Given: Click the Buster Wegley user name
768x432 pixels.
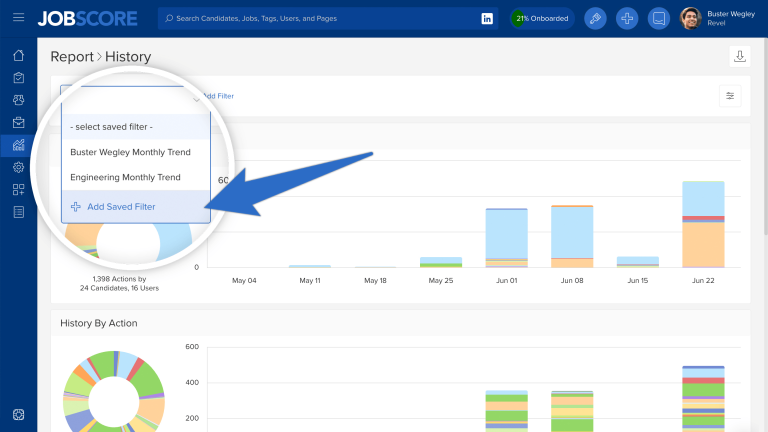Looking at the screenshot, I should tap(731, 14).
